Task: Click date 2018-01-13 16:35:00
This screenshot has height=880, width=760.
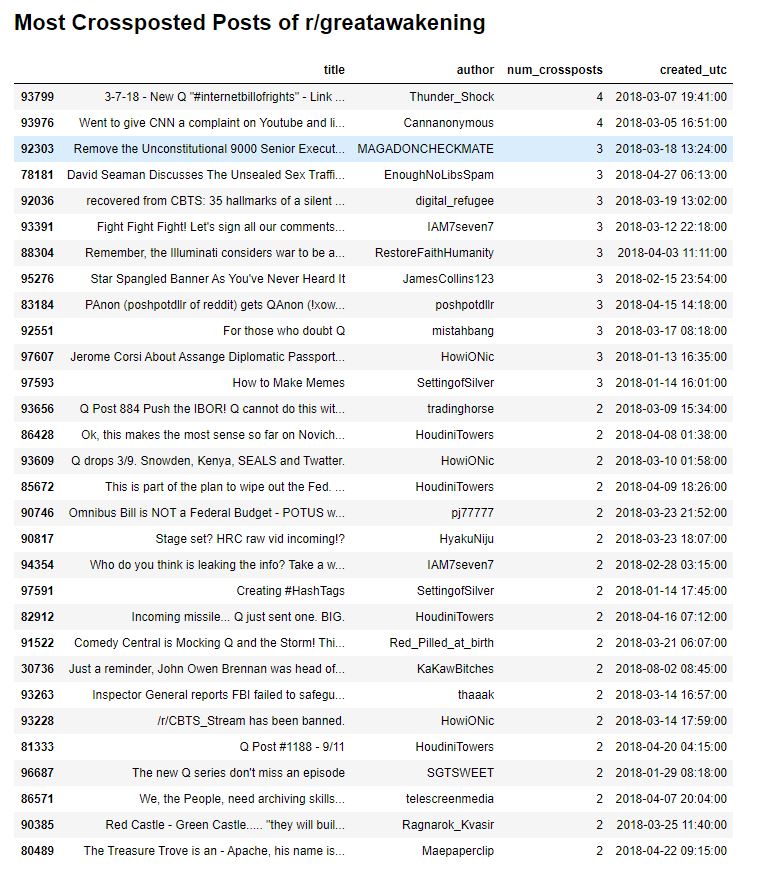Action: tap(671, 357)
